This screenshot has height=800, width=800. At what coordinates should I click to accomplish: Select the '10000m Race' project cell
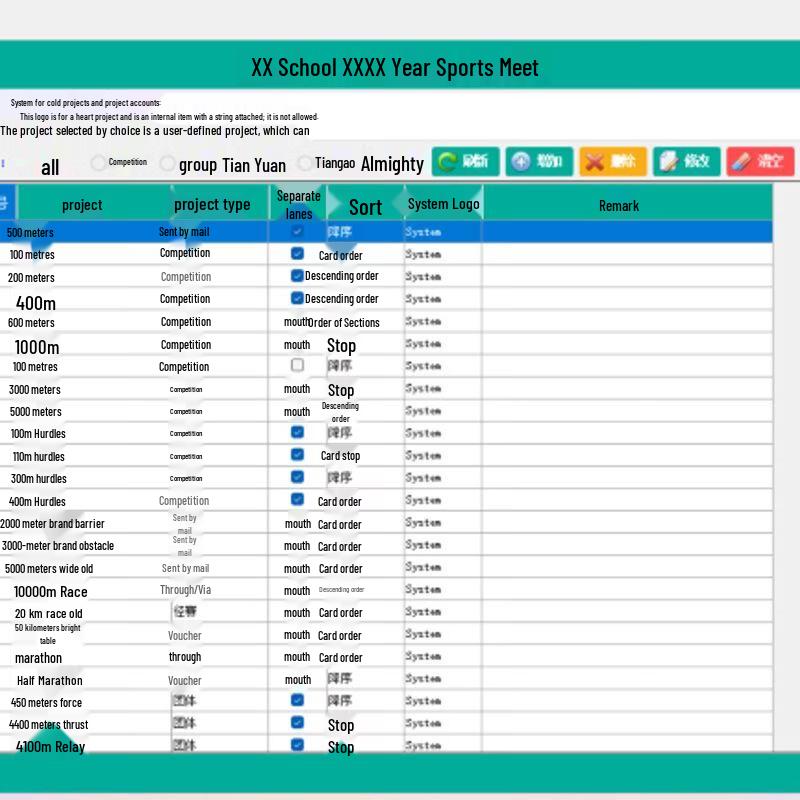point(51,592)
